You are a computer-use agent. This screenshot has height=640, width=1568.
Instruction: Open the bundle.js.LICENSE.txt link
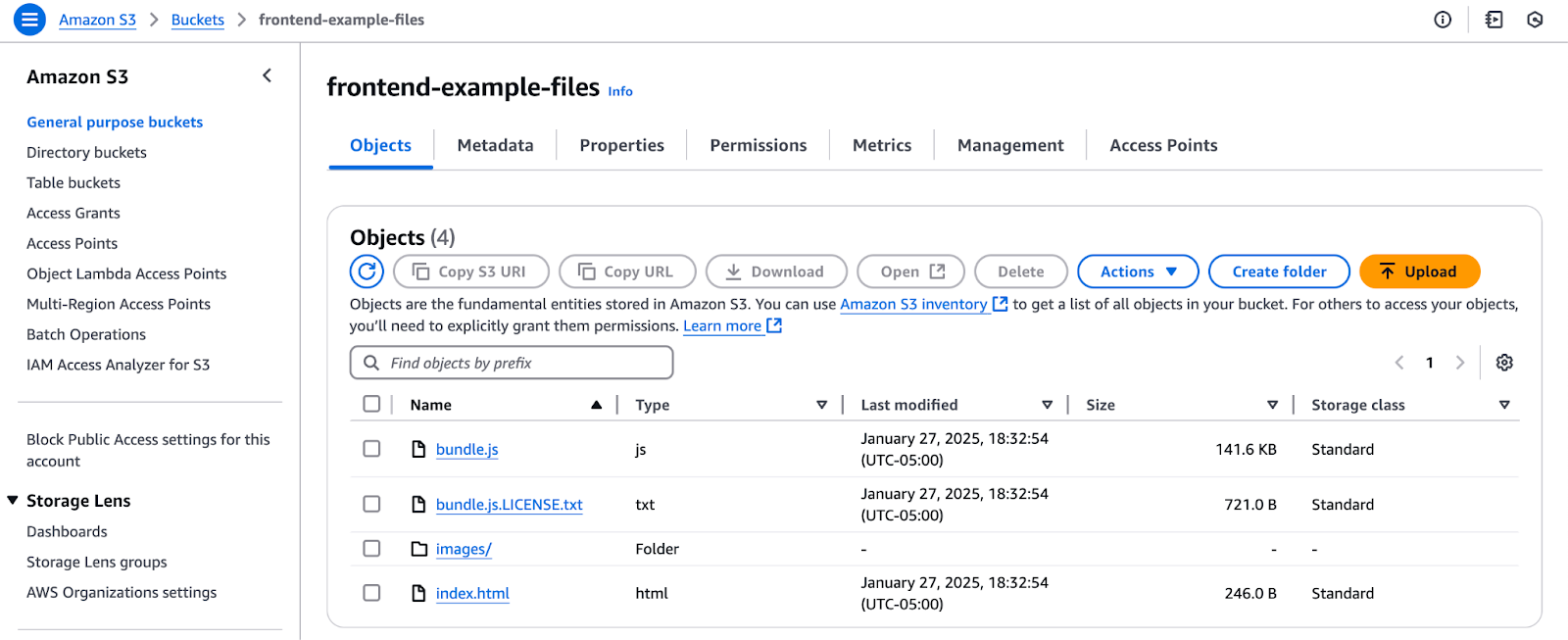tap(509, 504)
